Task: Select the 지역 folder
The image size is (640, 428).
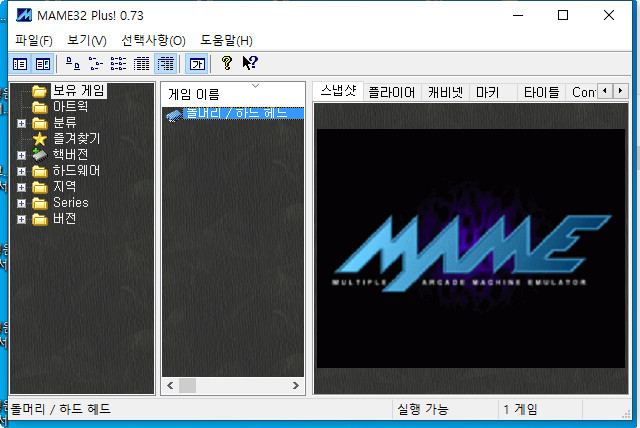Action: coord(64,186)
